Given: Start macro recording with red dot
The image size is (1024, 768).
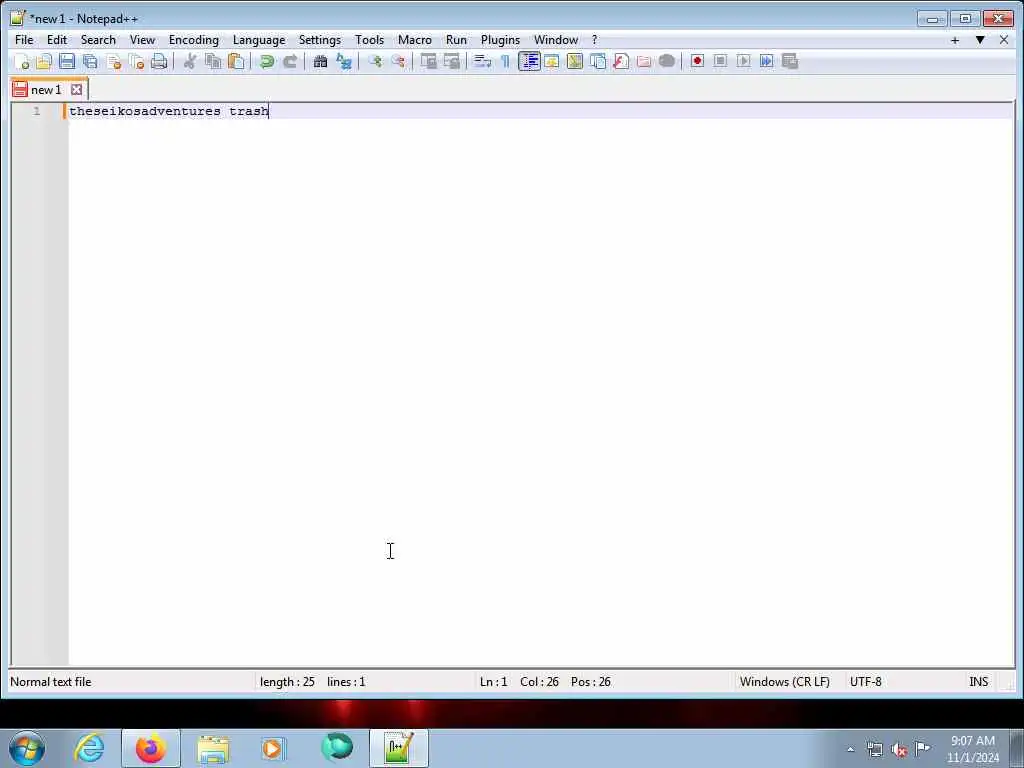Looking at the screenshot, I should tap(697, 61).
